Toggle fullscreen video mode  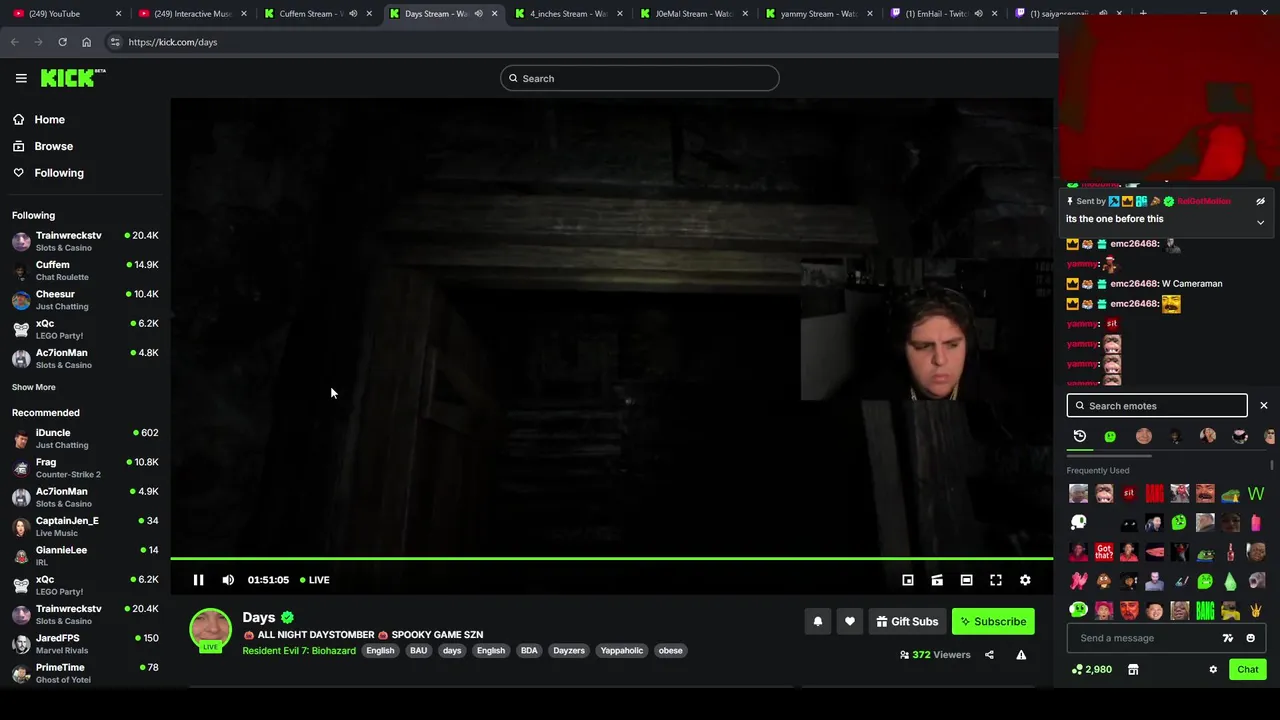996,580
